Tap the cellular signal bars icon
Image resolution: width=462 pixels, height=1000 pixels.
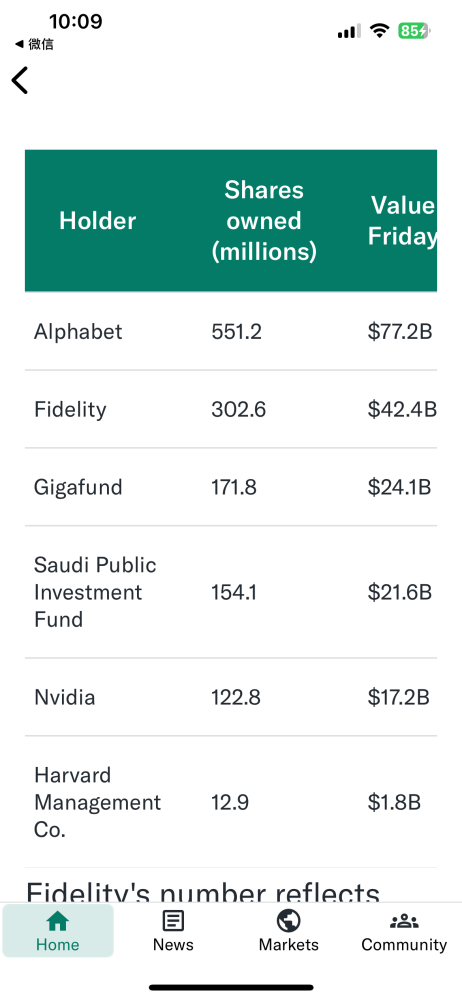[349, 31]
